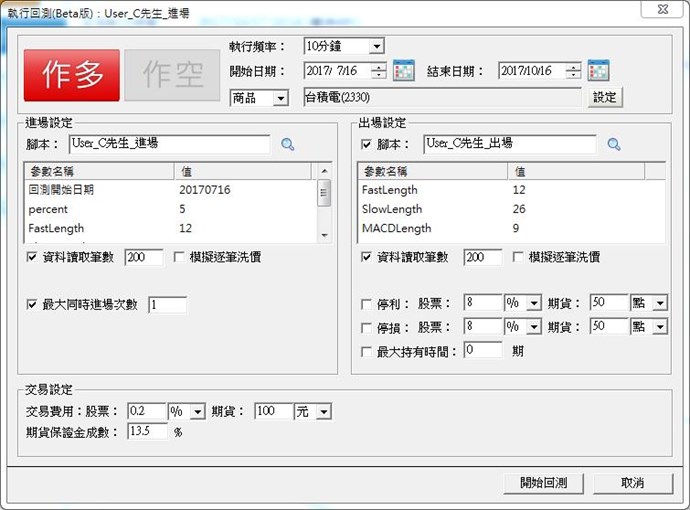Viewport: 690px width, 510px height.
Task: Click the 開始回測 button
Action: coord(543,483)
